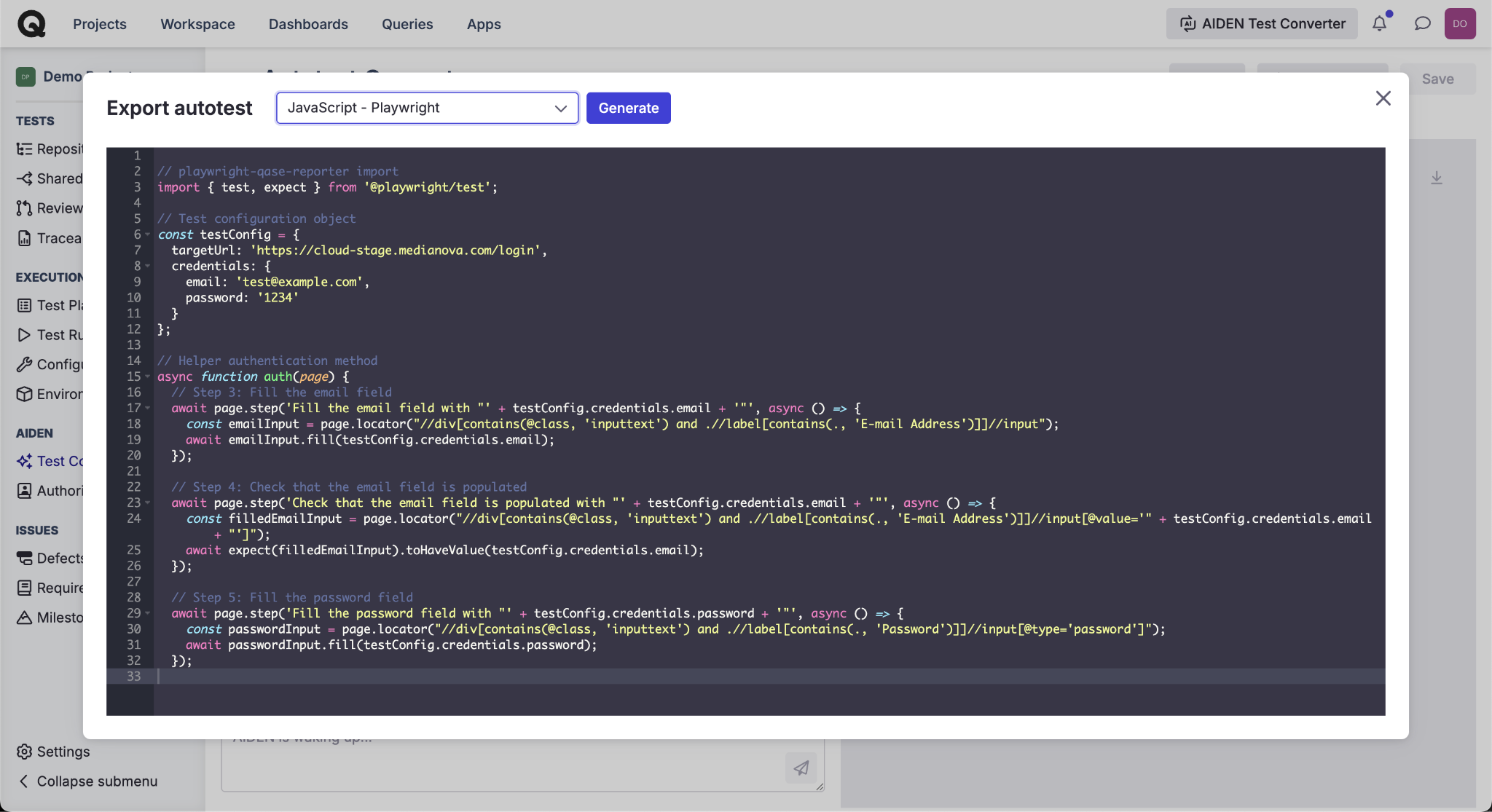
Task: Click the '// Helper authentication method' comment
Action: (267, 360)
